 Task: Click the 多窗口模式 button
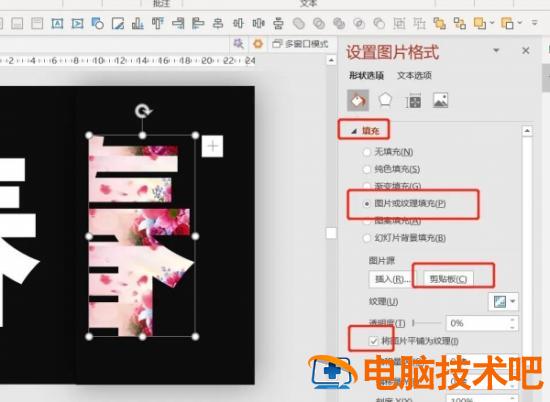[x=301, y=44]
